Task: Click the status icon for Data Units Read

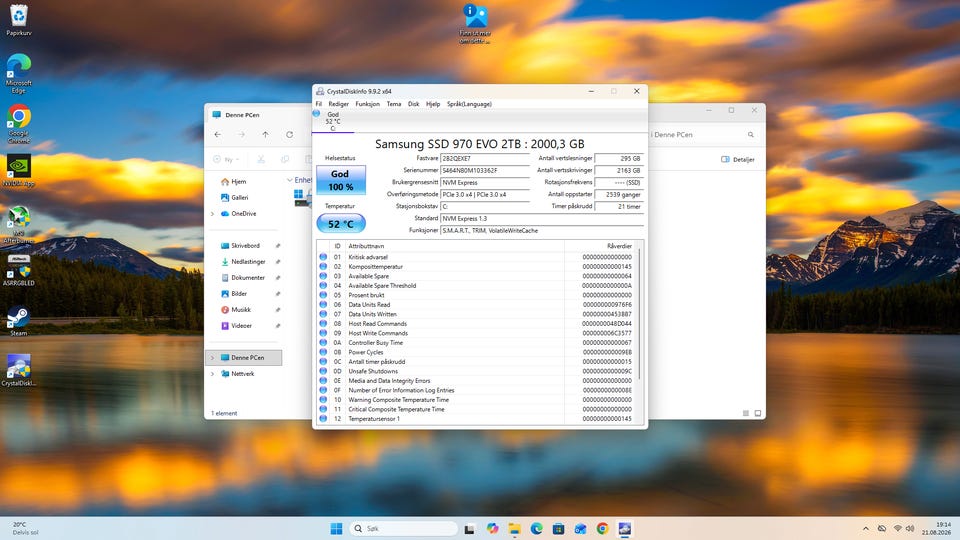Action: 323,305
